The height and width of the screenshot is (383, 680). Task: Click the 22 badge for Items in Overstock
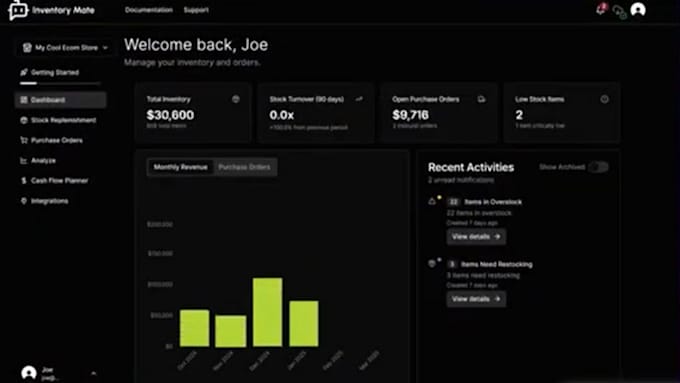(453, 202)
